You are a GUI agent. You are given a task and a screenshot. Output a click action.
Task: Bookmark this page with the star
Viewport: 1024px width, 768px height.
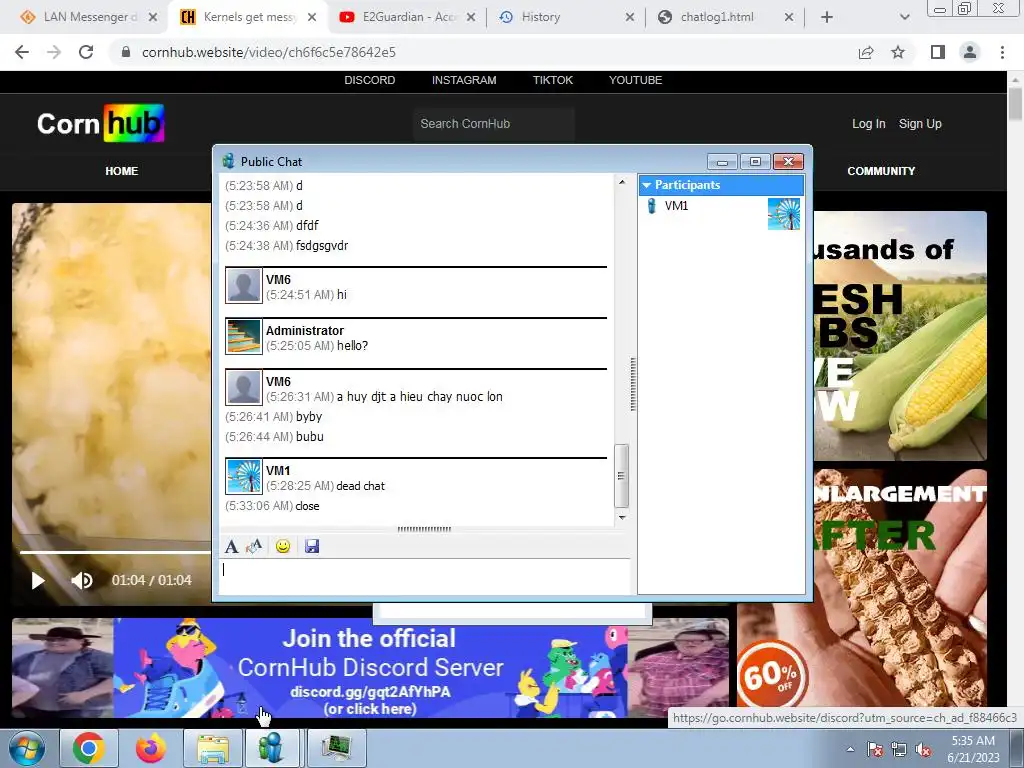coord(898,52)
